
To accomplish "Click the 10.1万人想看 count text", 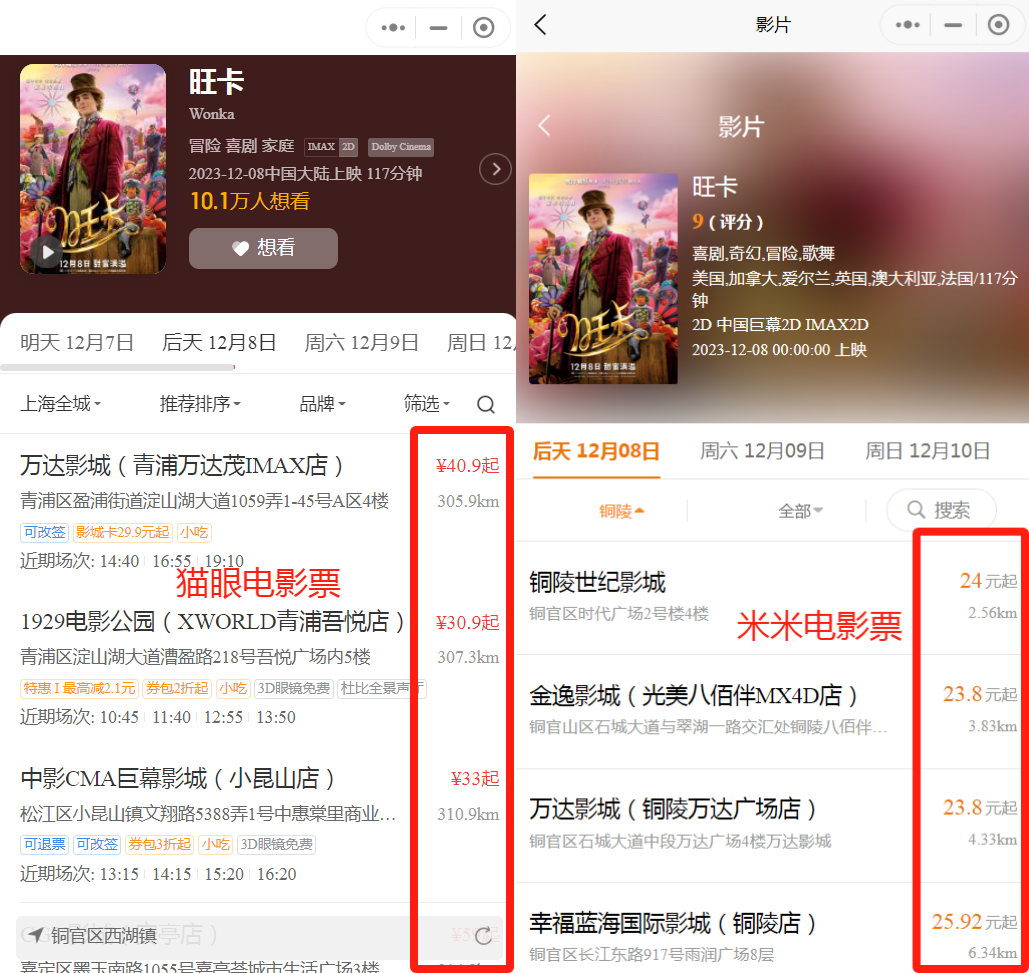I will [x=249, y=201].
